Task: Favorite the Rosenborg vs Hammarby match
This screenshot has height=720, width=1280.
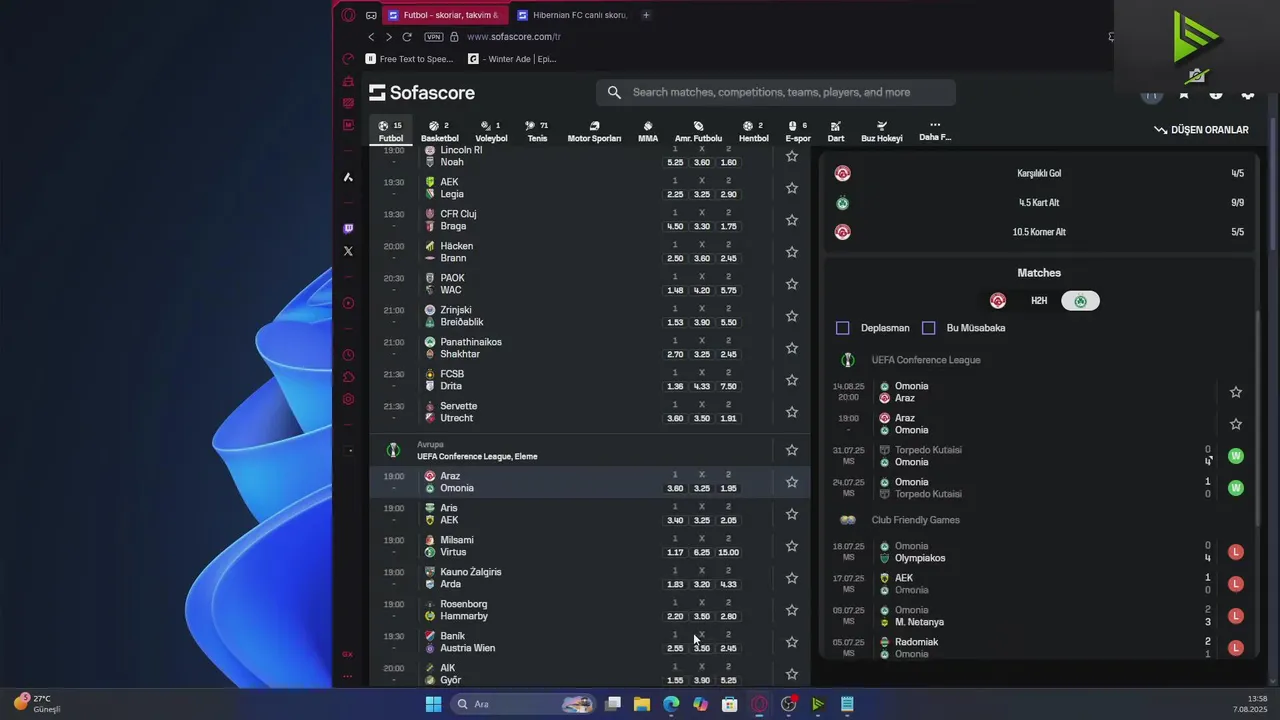Action: coord(792,610)
